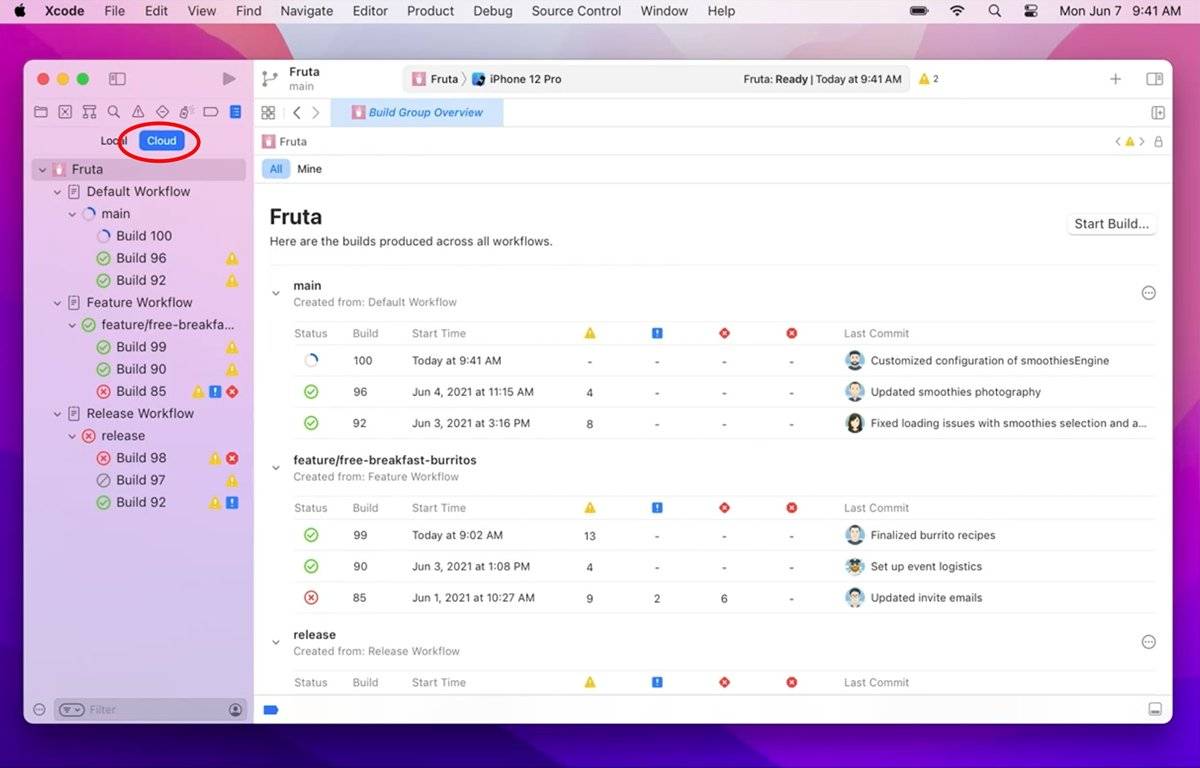Collapse the Default Workflow node
1200x768 pixels.
pyautogui.click(x=57, y=192)
